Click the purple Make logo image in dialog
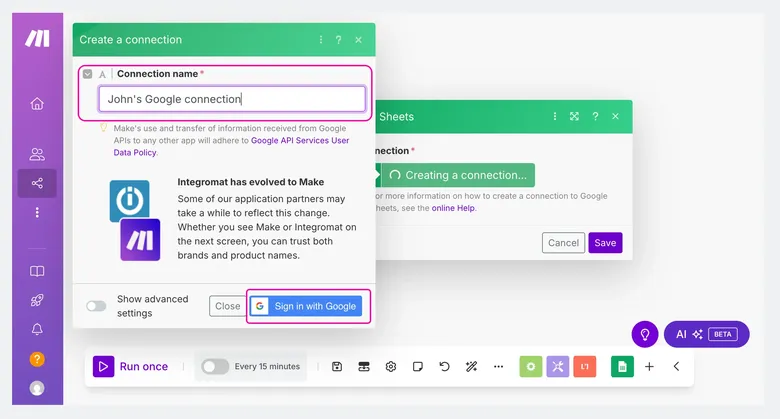The height and width of the screenshot is (419, 780). click(x=140, y=240)
